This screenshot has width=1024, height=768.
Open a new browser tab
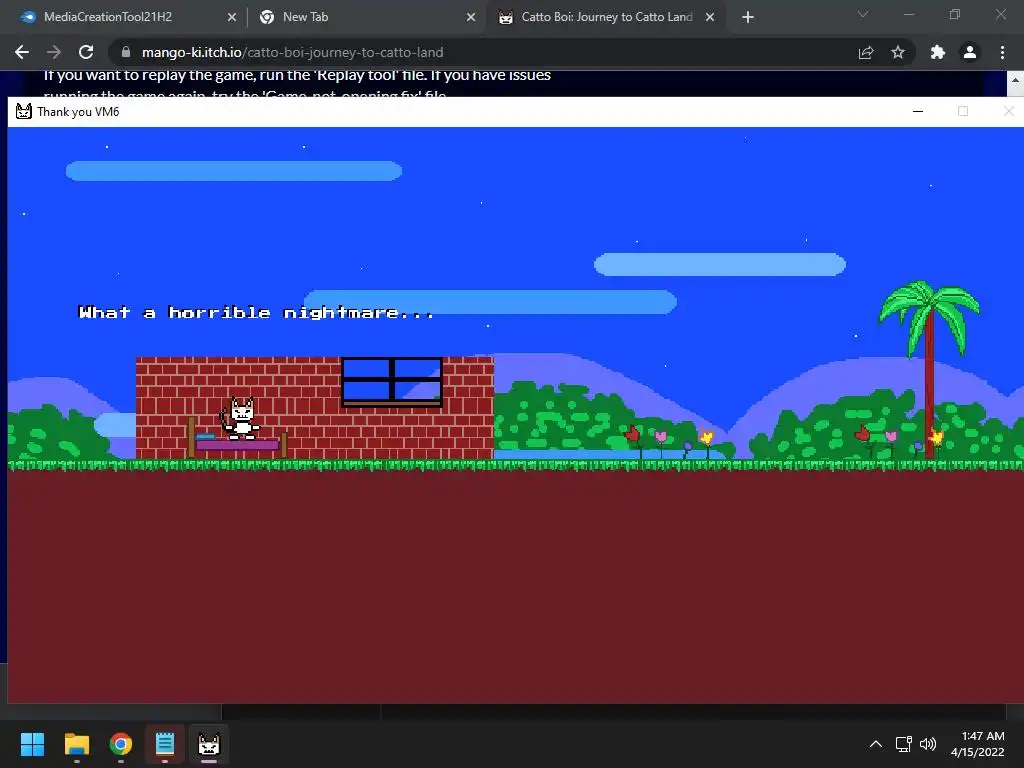click(x=748, y=18)
